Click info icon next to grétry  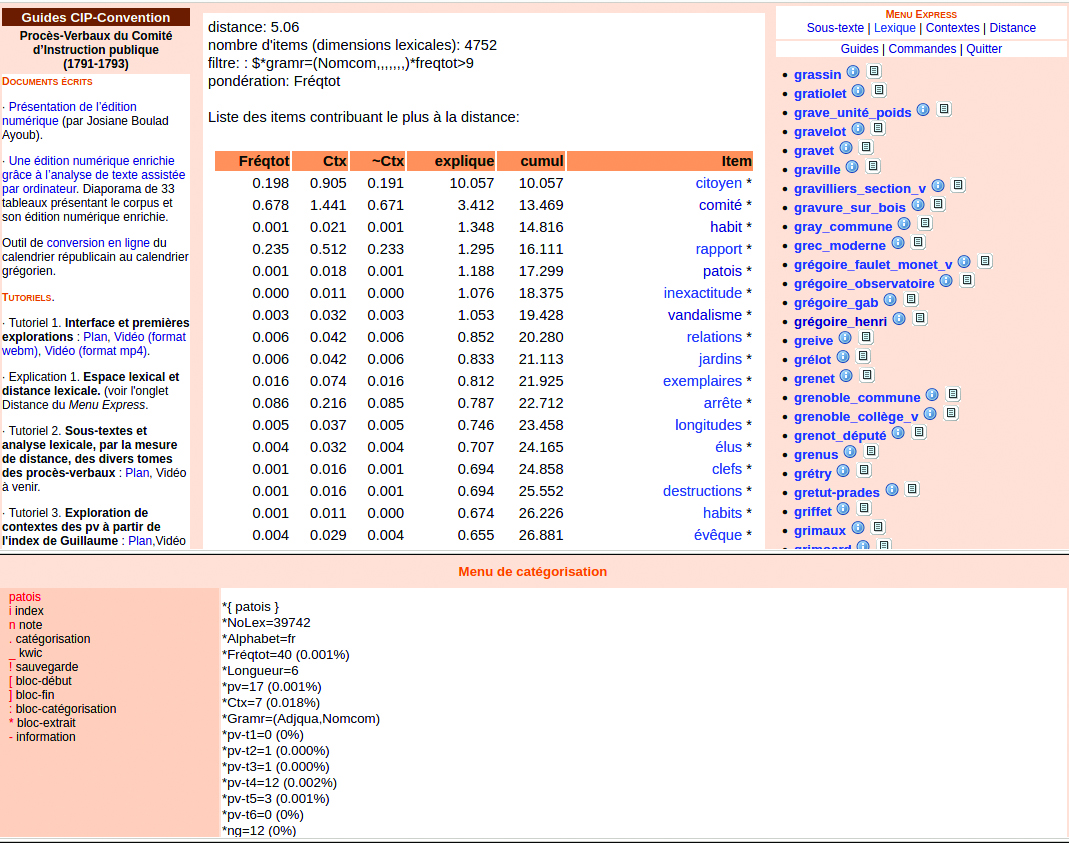[843, 471]
